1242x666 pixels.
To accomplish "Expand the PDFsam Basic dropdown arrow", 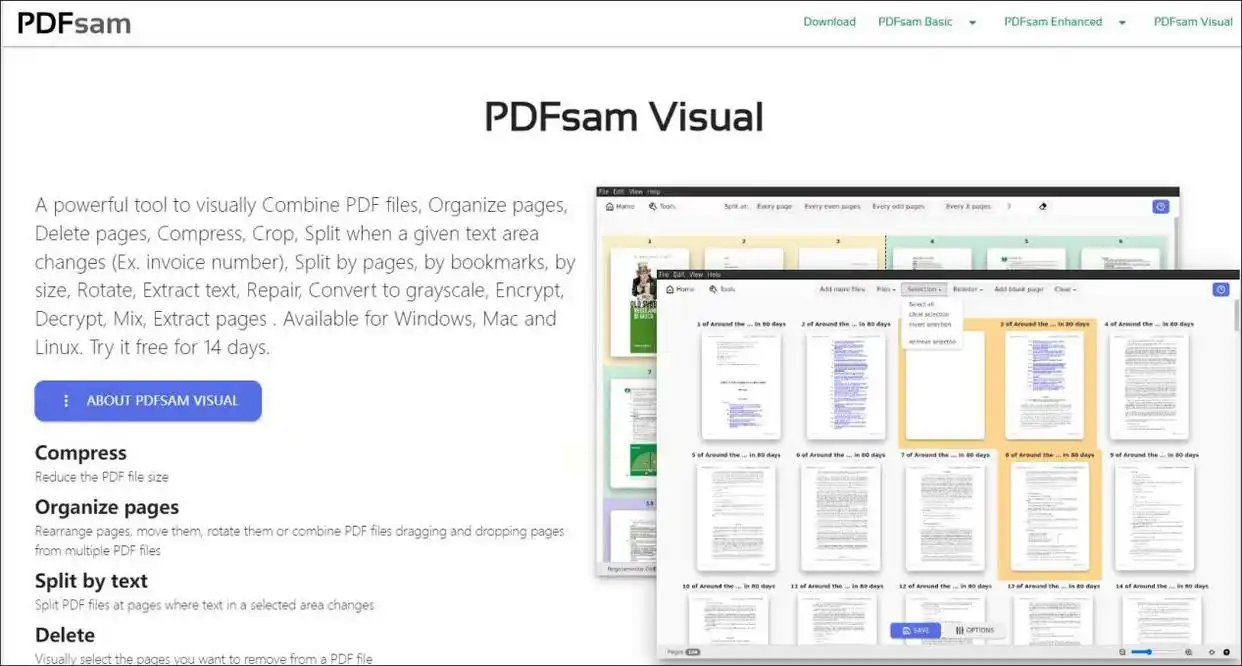I will click(972, 22).
